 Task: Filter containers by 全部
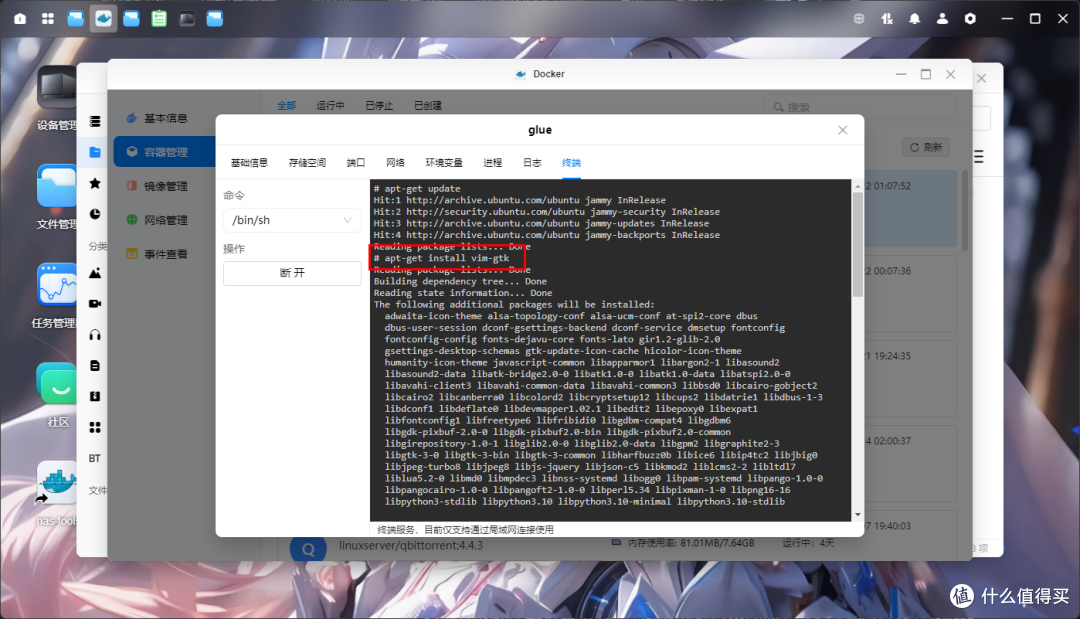[x=287, y=106]
